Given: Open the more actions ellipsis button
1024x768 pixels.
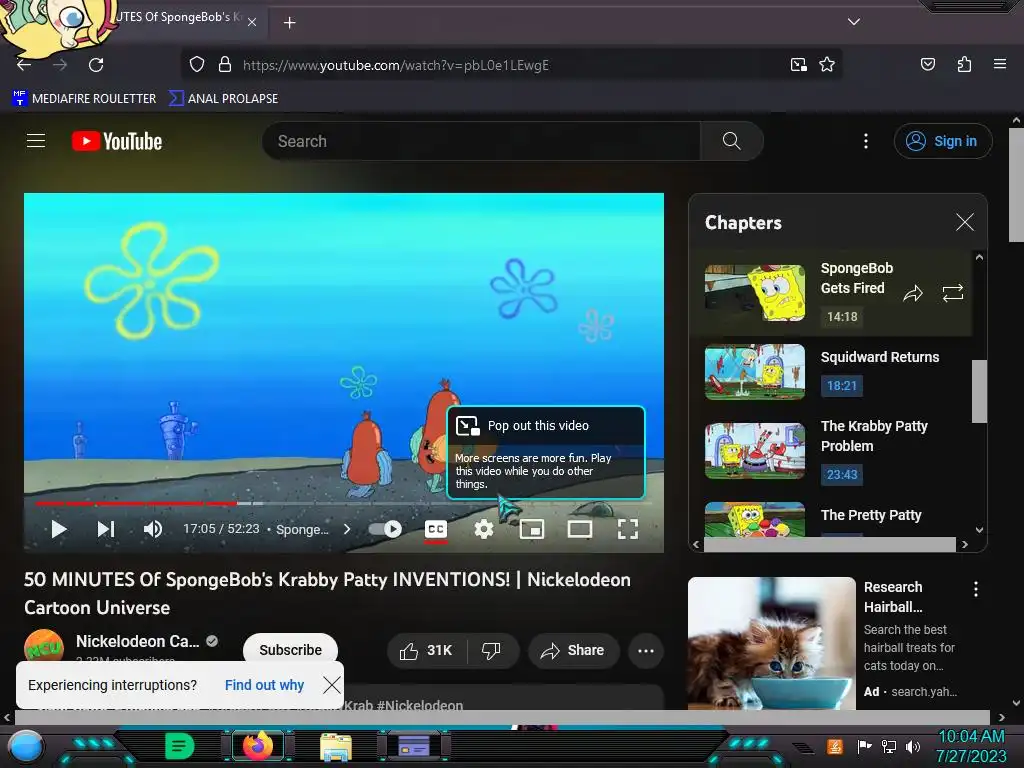Looking at the screenshot, I should point(646,650).
